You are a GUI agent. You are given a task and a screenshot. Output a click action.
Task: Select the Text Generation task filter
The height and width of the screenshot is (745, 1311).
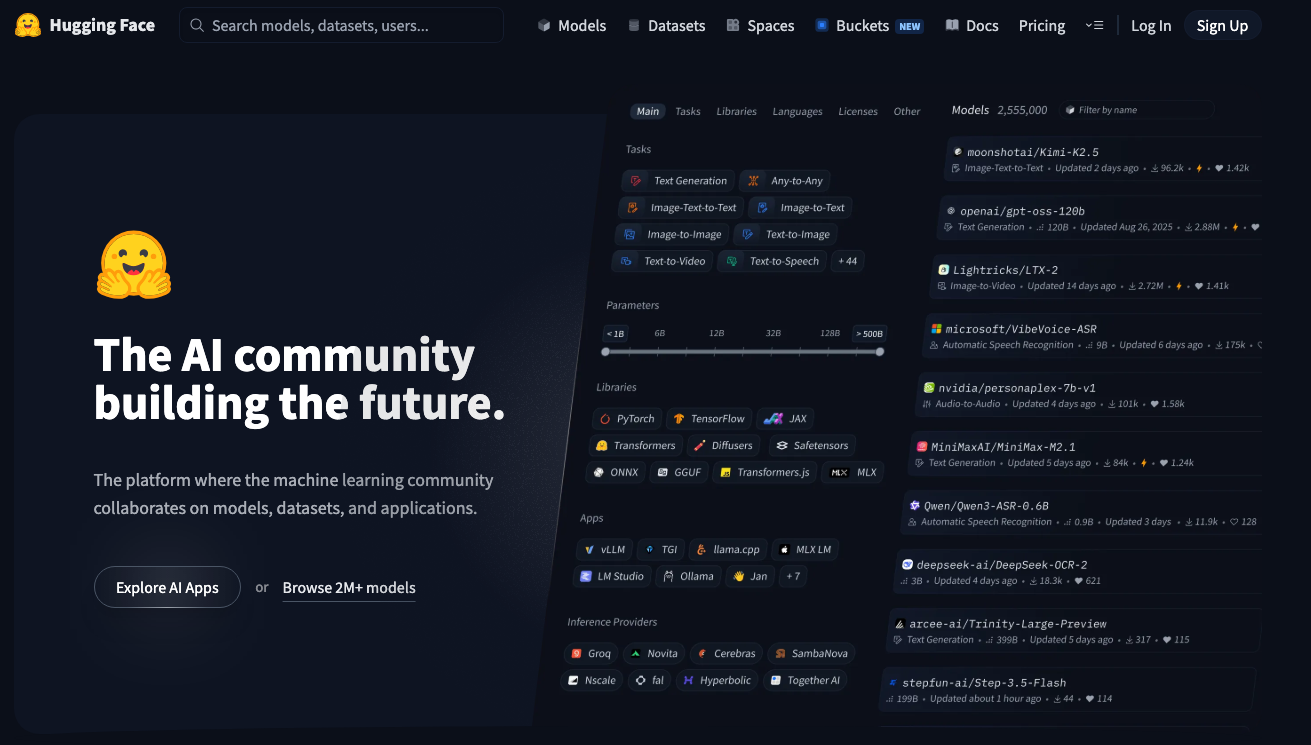pos(679,181)
